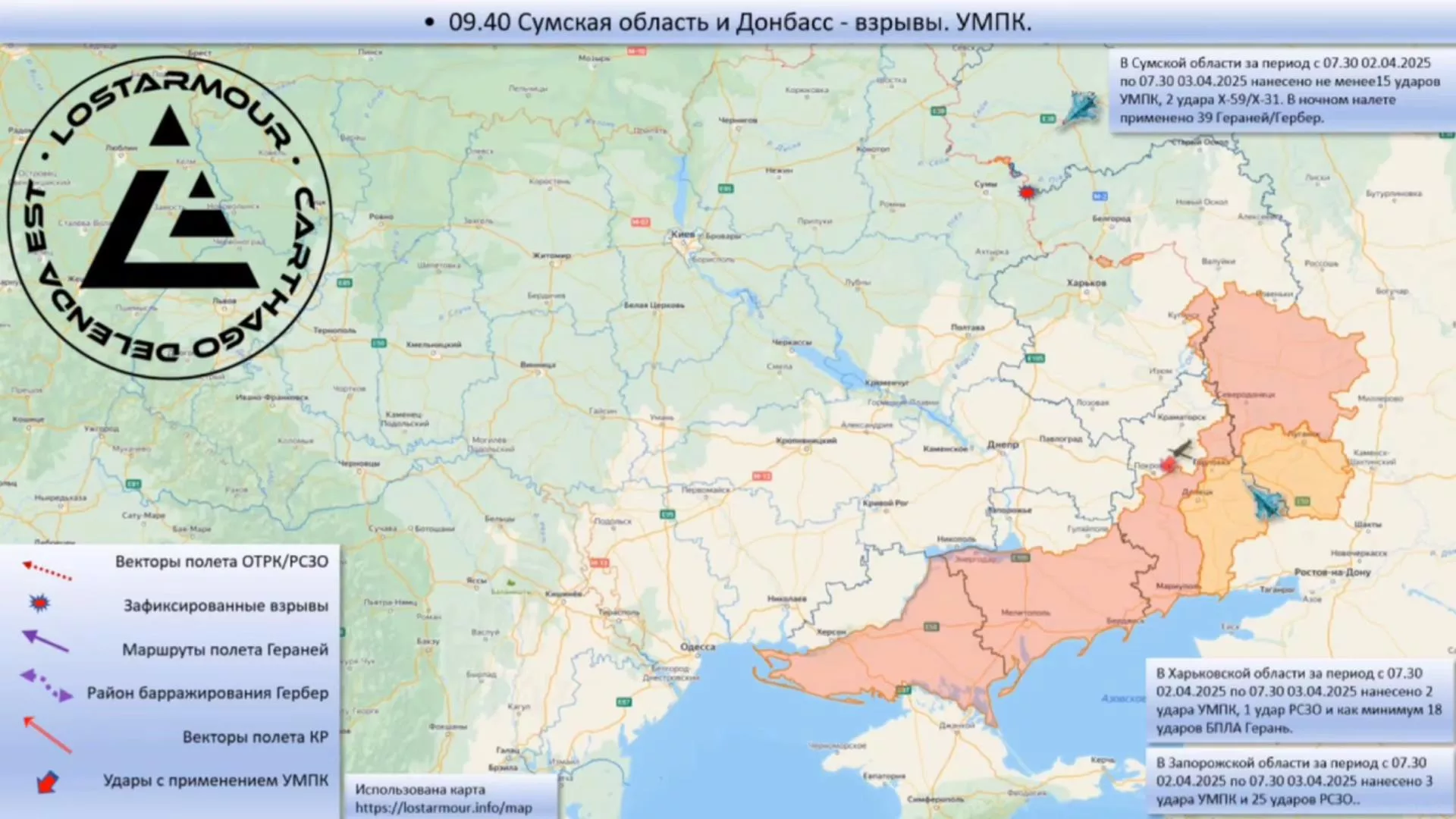Click the city label 'Черкассы'
1456x819 pixels.
(x=791, y=343)
